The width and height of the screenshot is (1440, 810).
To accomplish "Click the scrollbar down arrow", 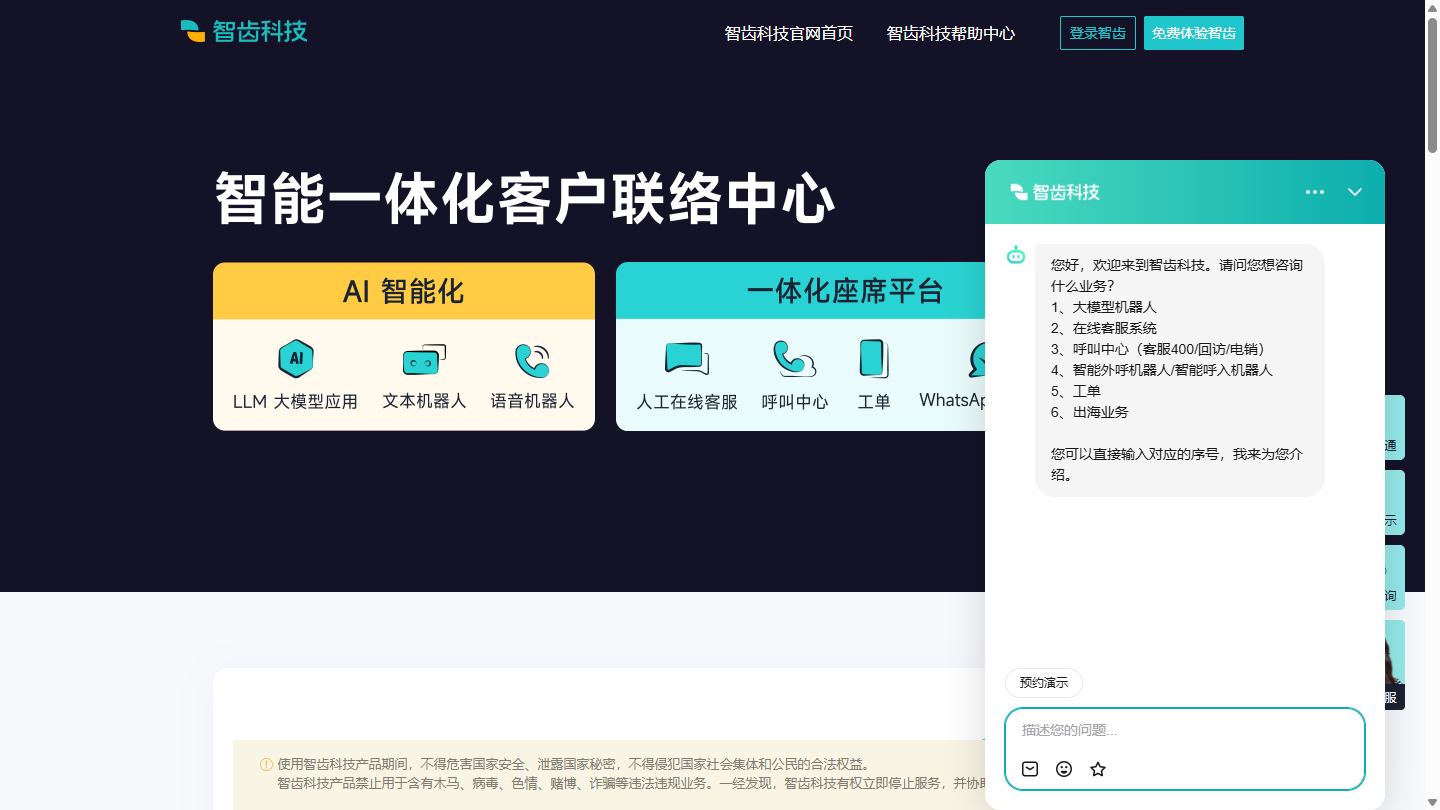I will [1432, 802].
